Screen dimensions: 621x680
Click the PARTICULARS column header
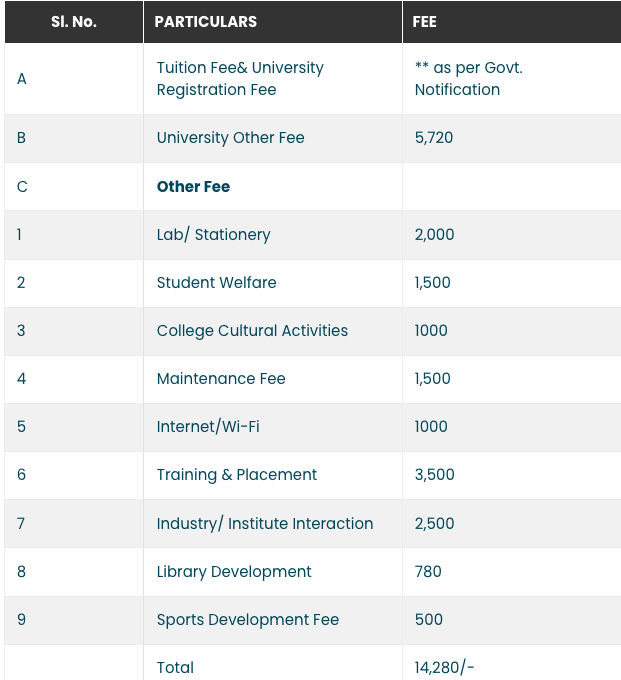[x=205, y=21]
